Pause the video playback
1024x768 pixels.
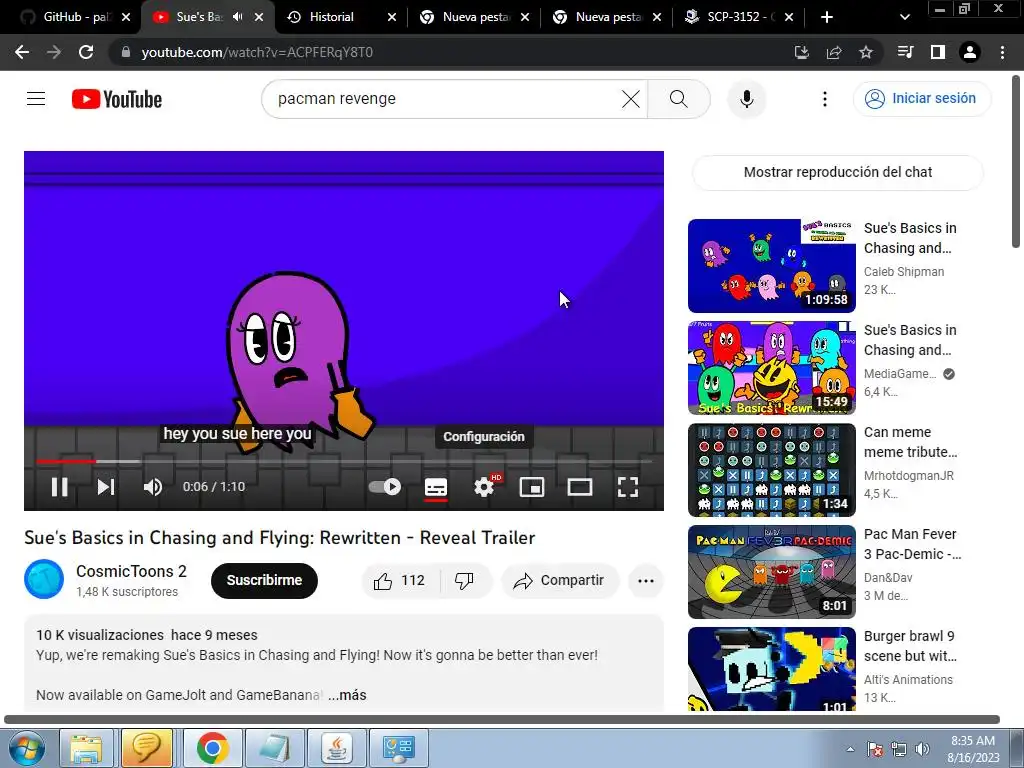(59, 487)
